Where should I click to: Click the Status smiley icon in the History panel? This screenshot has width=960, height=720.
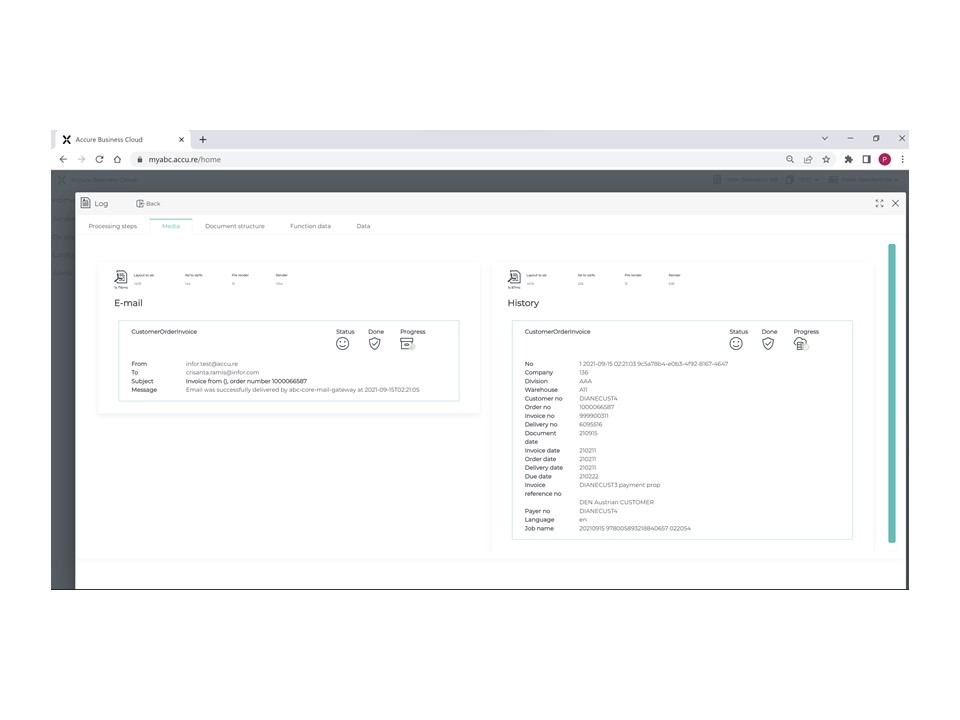[x=736, y=343]
